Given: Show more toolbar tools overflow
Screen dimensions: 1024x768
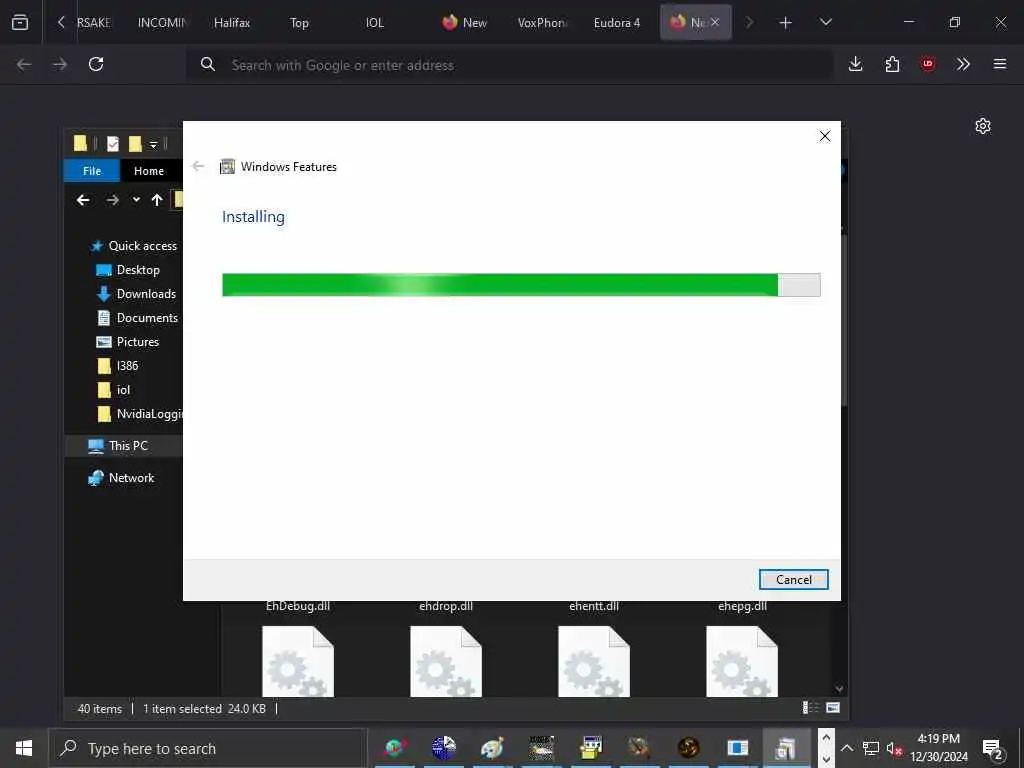Looking at the screenshot, I should point(963,64).
